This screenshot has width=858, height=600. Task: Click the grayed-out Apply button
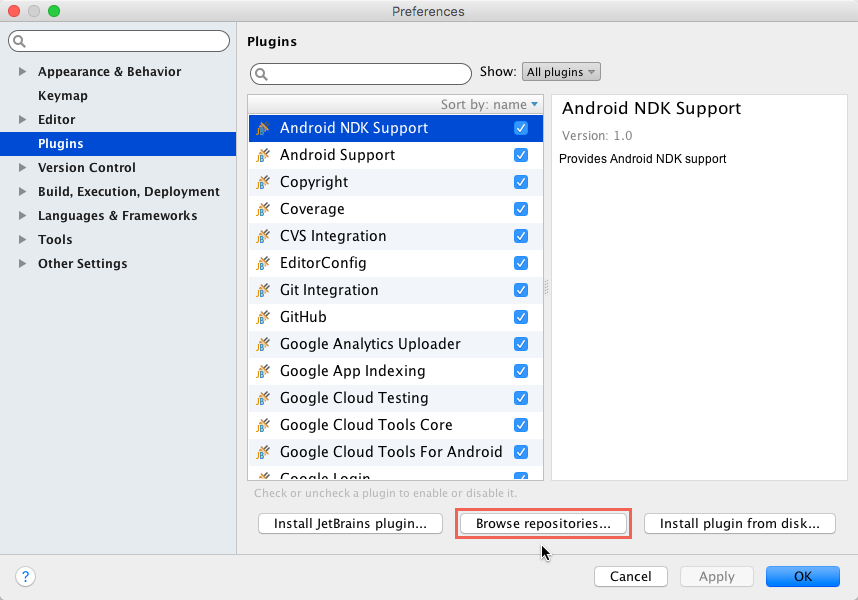716,576
